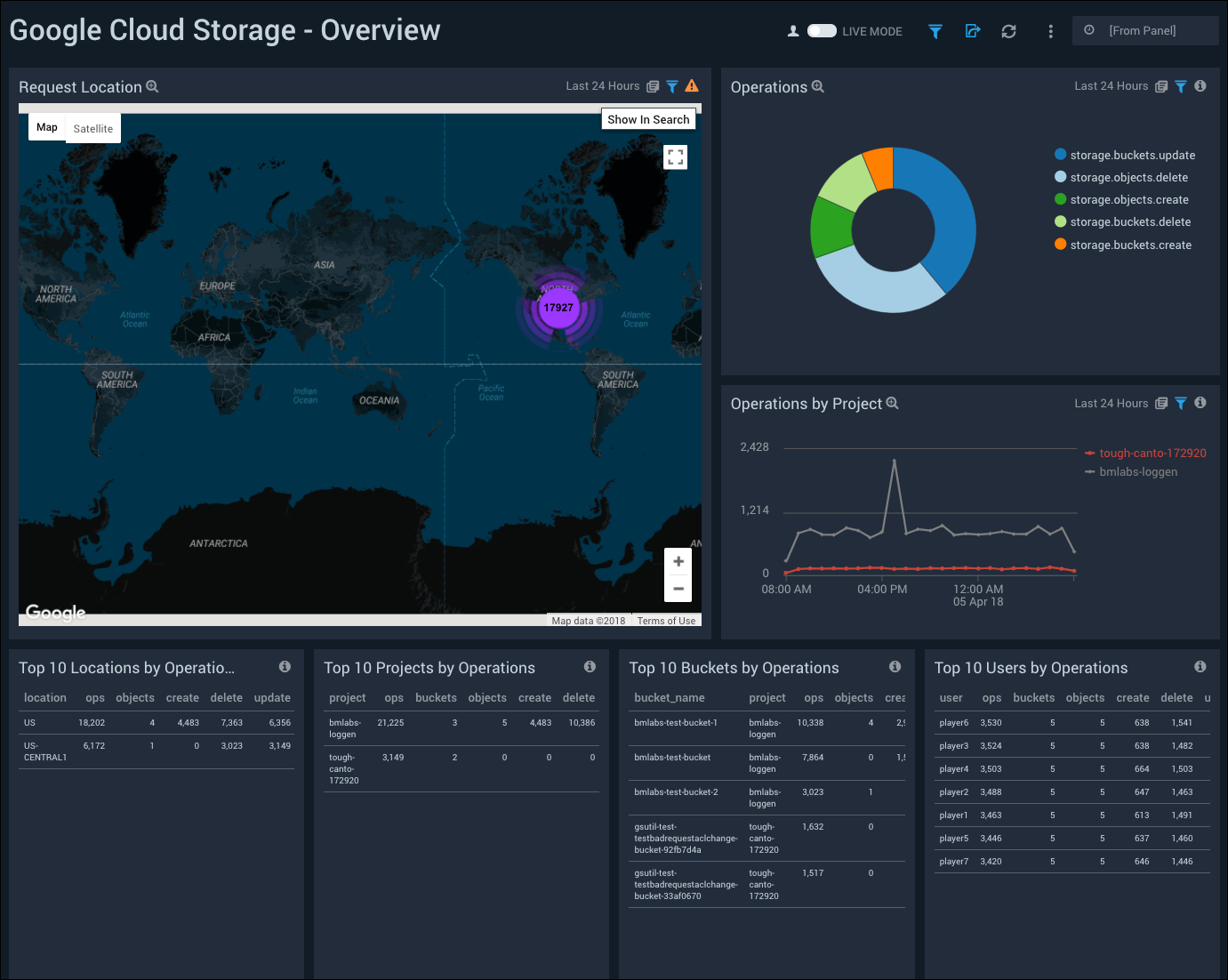
Task: Click the Show In Search button
Action: tap(648, 119)
